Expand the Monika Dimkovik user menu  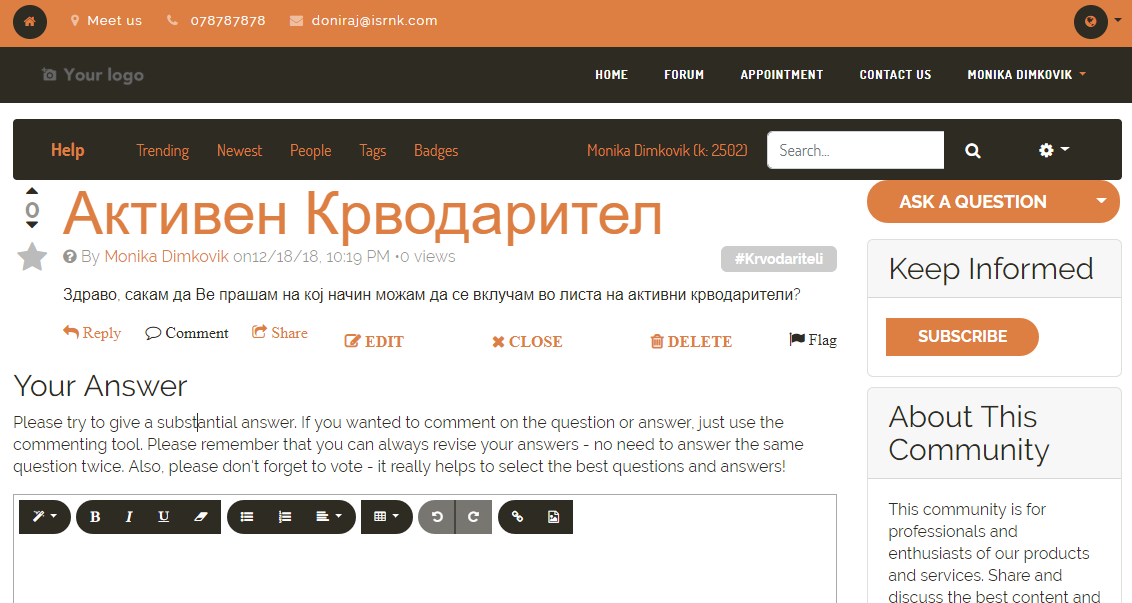pyautogui.click(x=1026, y=75)
